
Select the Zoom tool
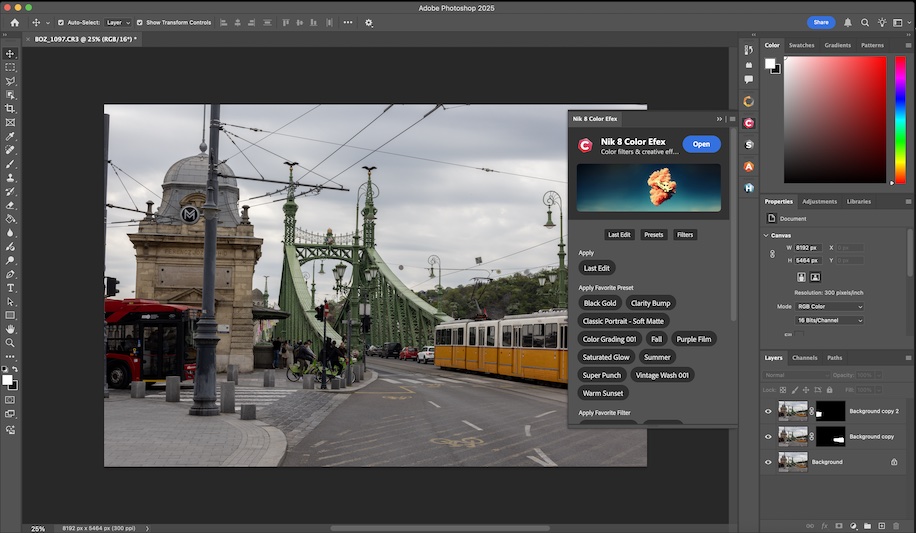tap(10, 342)
